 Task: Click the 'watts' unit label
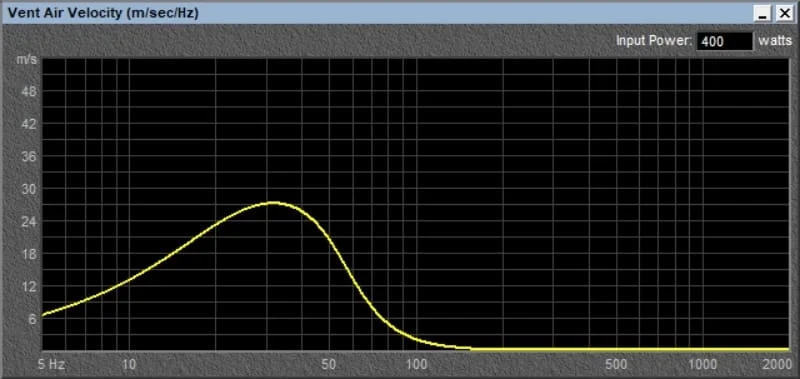(774, 41)
